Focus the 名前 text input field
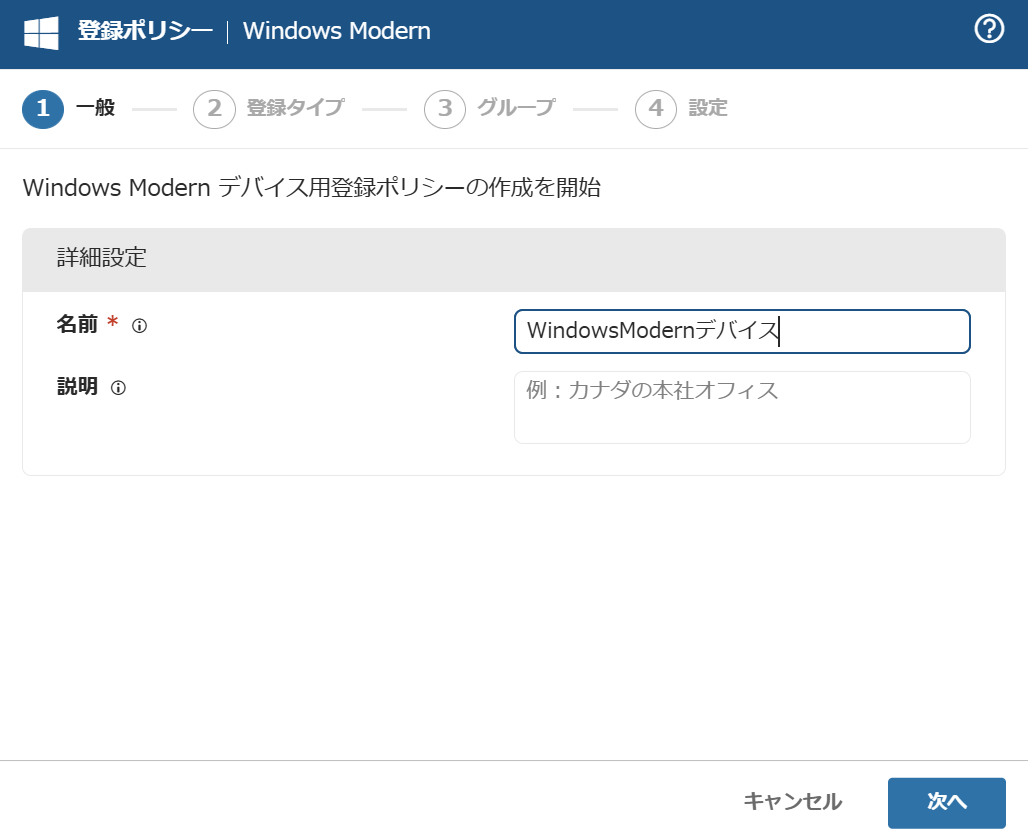1028x836 pixels. click(x=742, y=331)
